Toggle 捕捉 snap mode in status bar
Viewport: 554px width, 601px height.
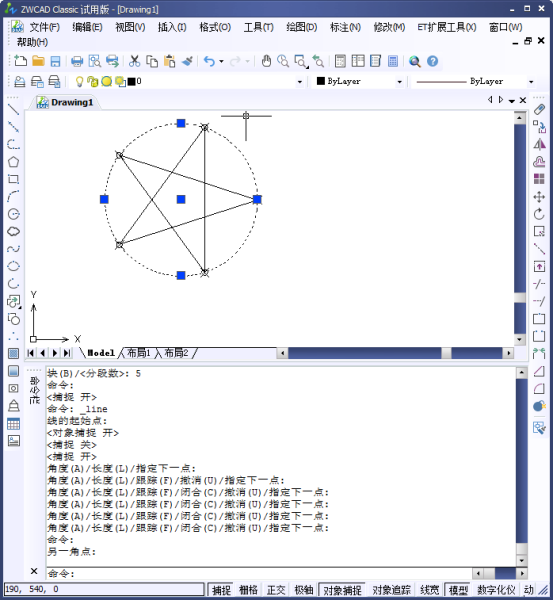click(x=221, y=590)
